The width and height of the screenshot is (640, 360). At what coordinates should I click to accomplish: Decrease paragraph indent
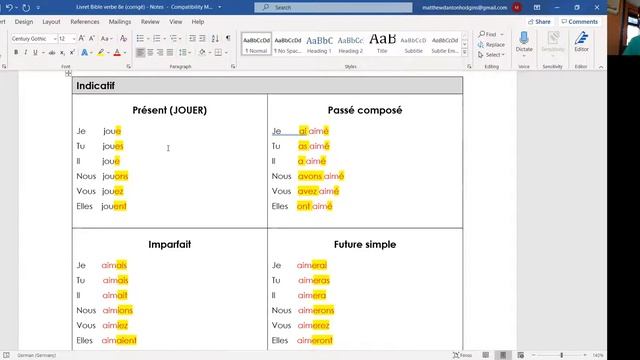click(192, 38)
